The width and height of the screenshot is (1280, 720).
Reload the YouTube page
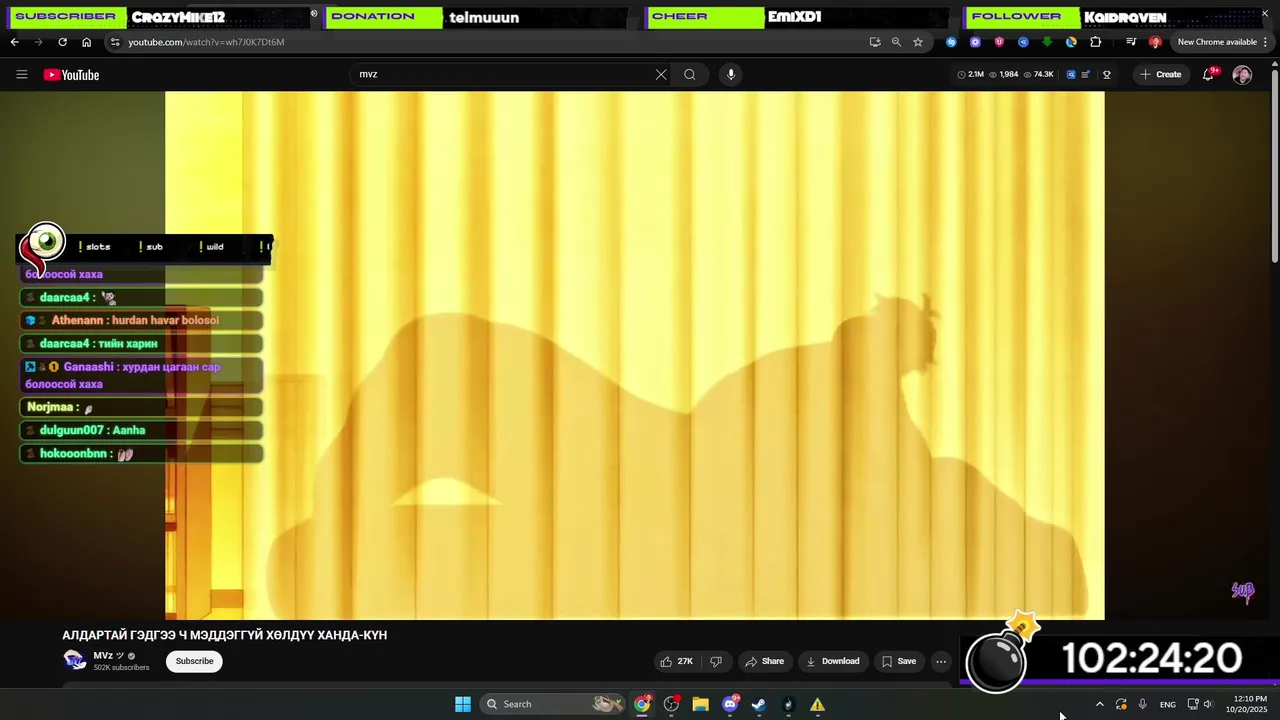(x=62, y=42)
